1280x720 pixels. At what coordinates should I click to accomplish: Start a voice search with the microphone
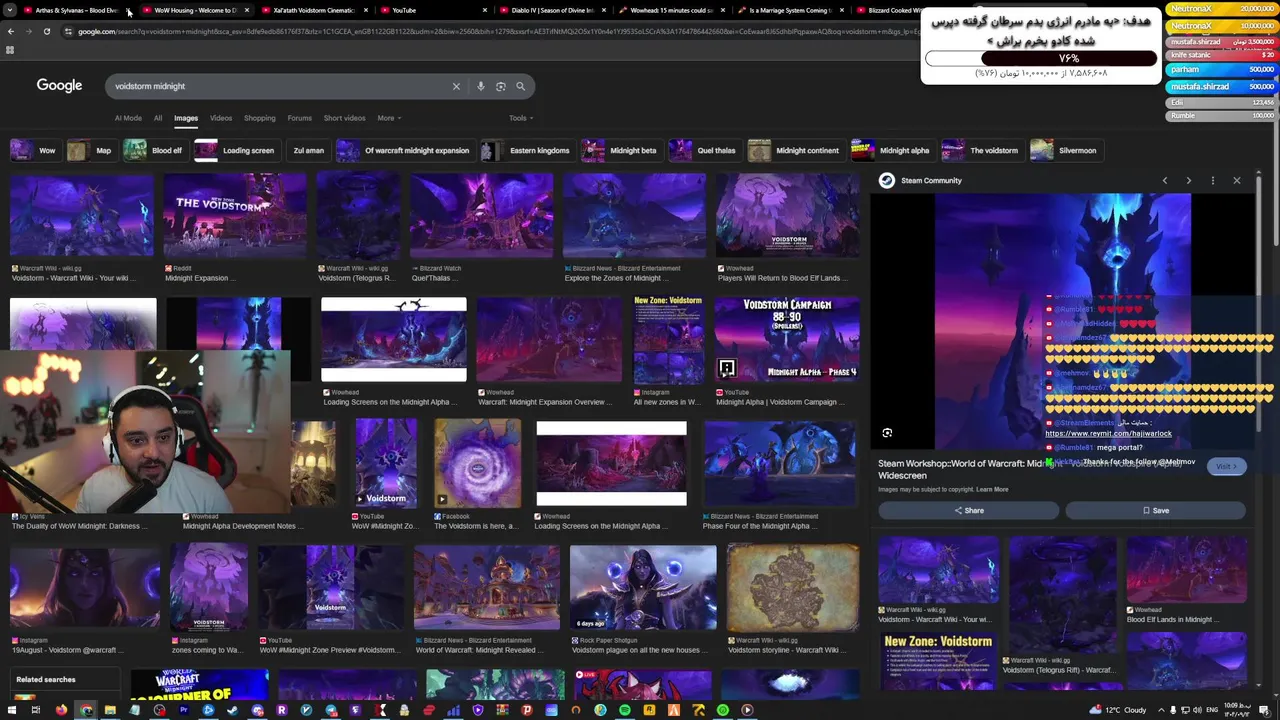coord(481,86)
